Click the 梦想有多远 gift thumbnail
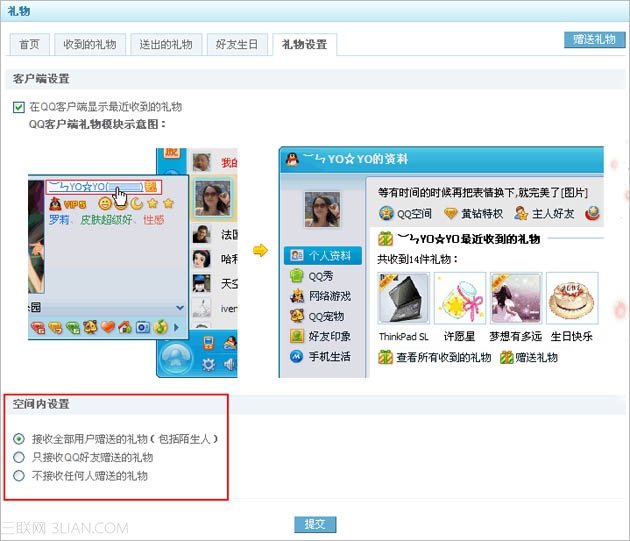630x541 pixels. coord(516,298)
